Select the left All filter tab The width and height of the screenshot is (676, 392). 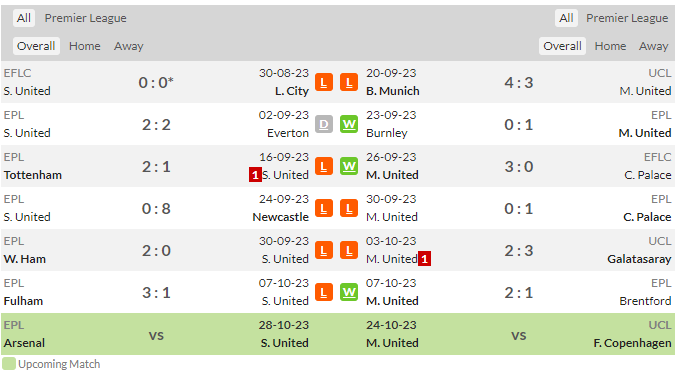tap(24, 18)
